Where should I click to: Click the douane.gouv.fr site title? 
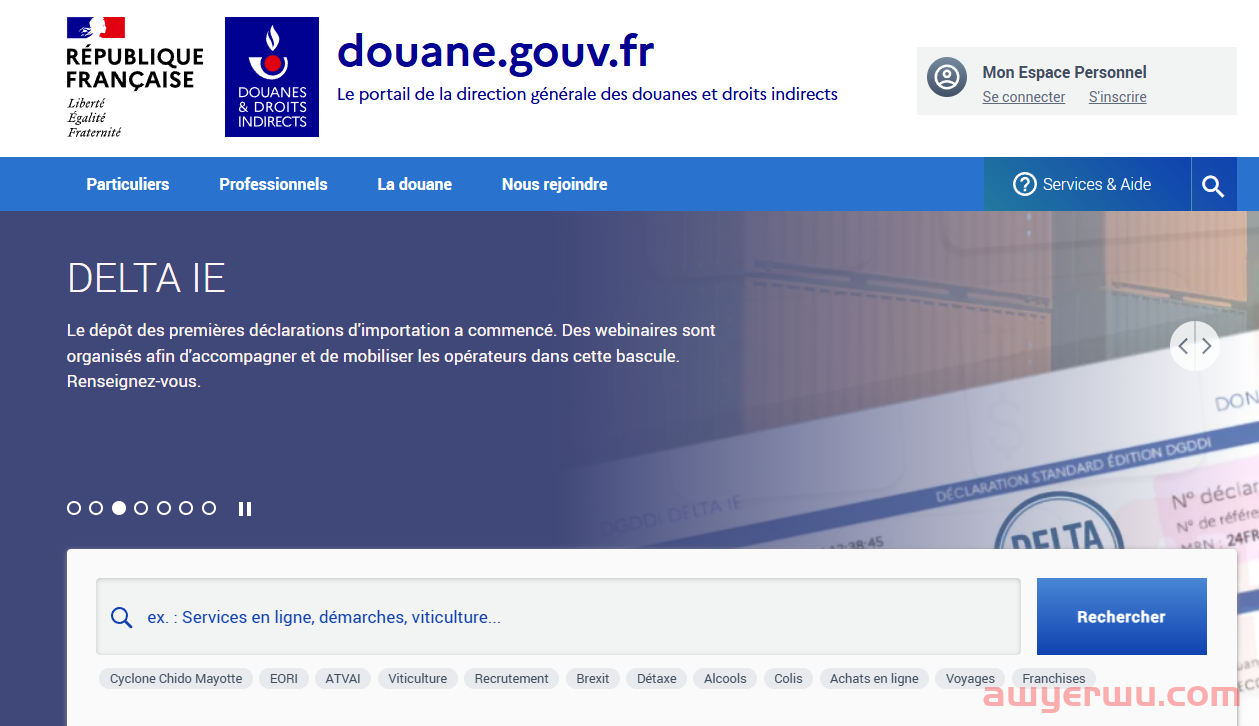pyautogui.click(x=496, y=52)
